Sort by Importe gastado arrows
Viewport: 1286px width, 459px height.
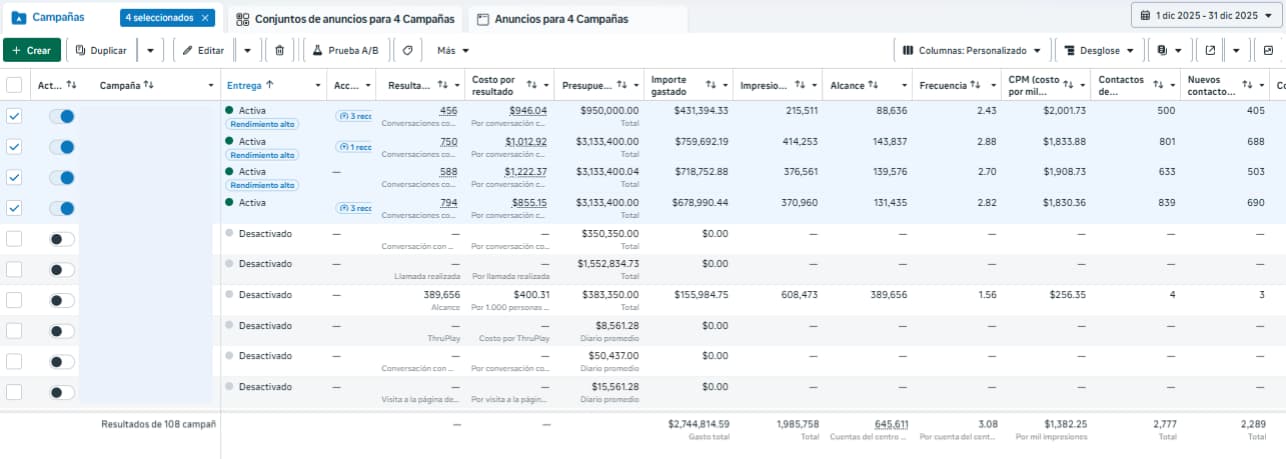(711, 85)
